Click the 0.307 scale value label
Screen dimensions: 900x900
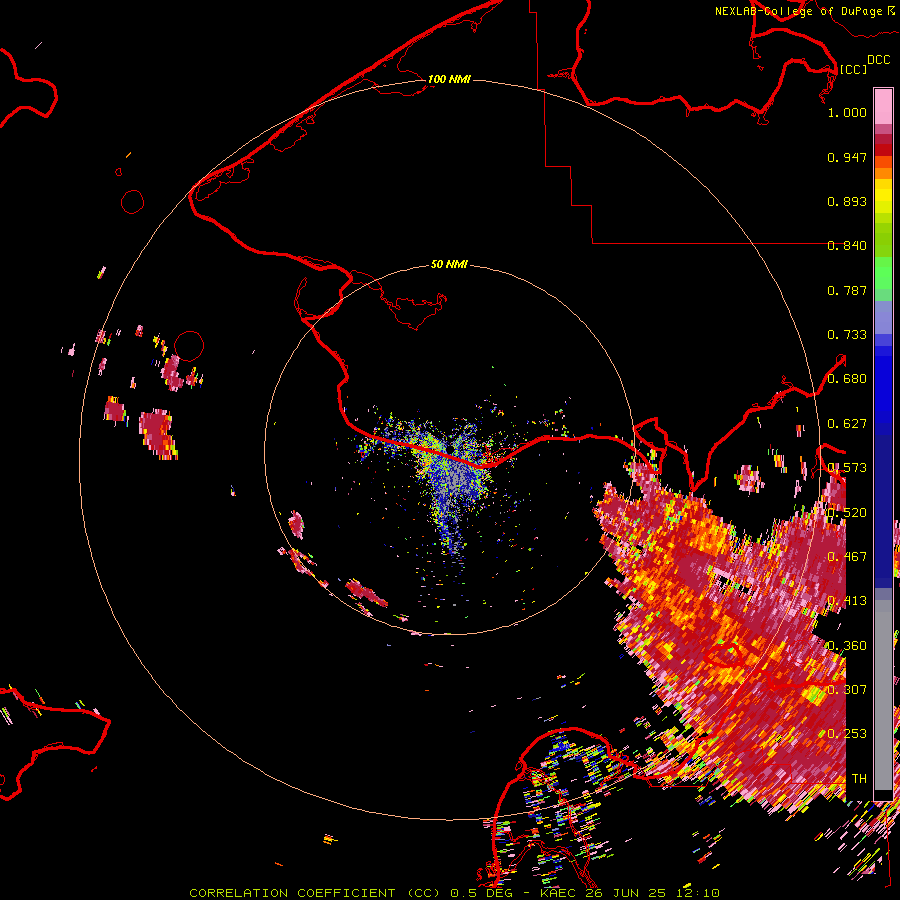pos(847,690)
